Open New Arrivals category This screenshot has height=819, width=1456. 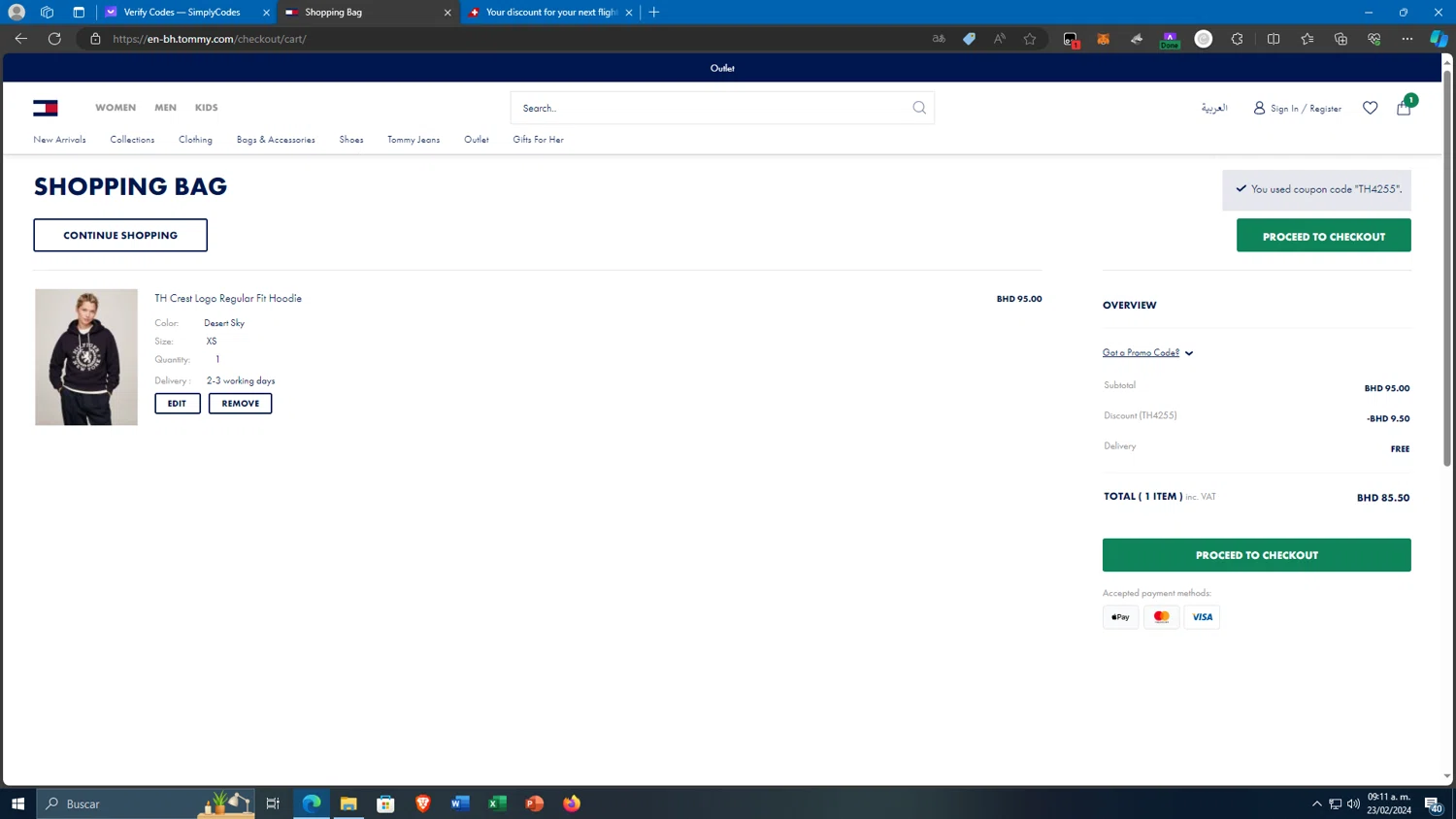[x=59, y=140]
